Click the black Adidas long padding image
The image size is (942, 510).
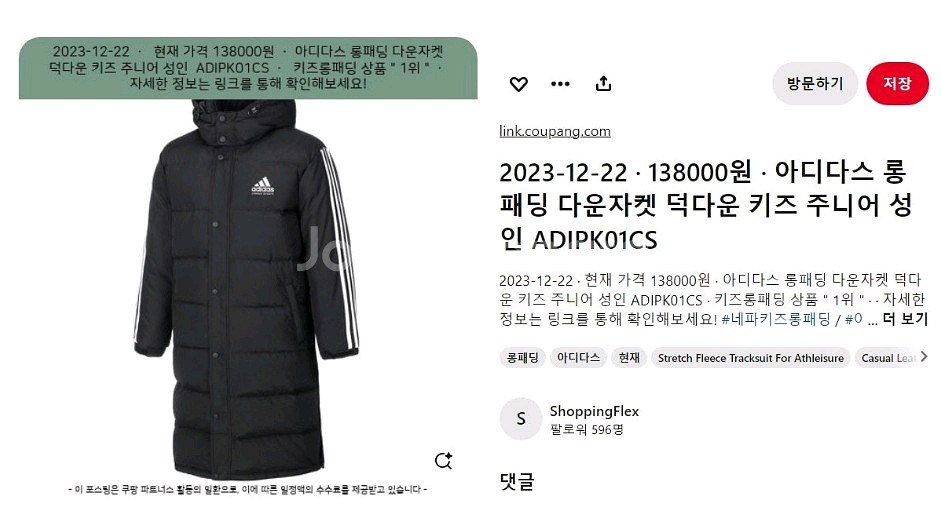(x=247, y=288)
